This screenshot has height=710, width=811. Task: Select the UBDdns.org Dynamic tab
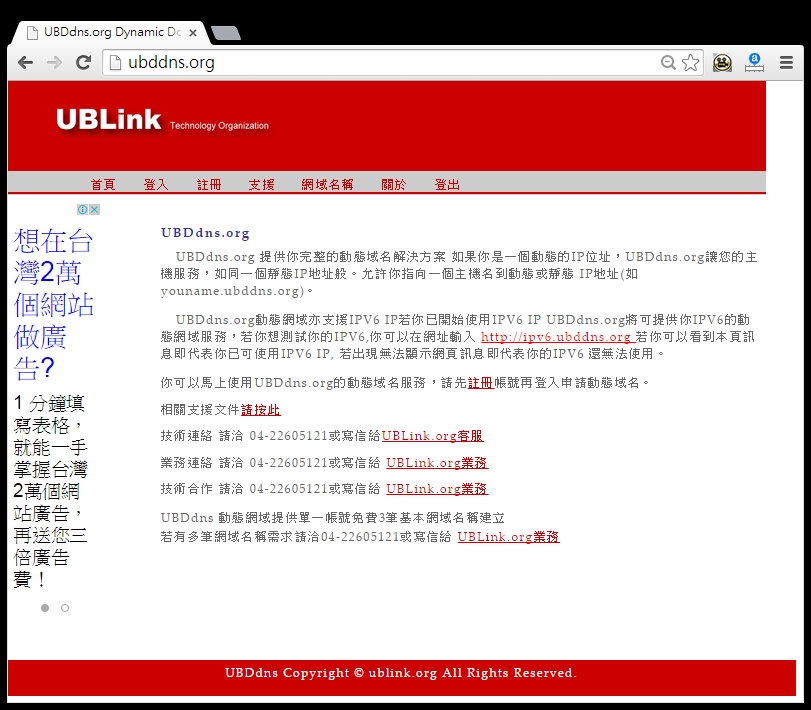pos(112,32)
